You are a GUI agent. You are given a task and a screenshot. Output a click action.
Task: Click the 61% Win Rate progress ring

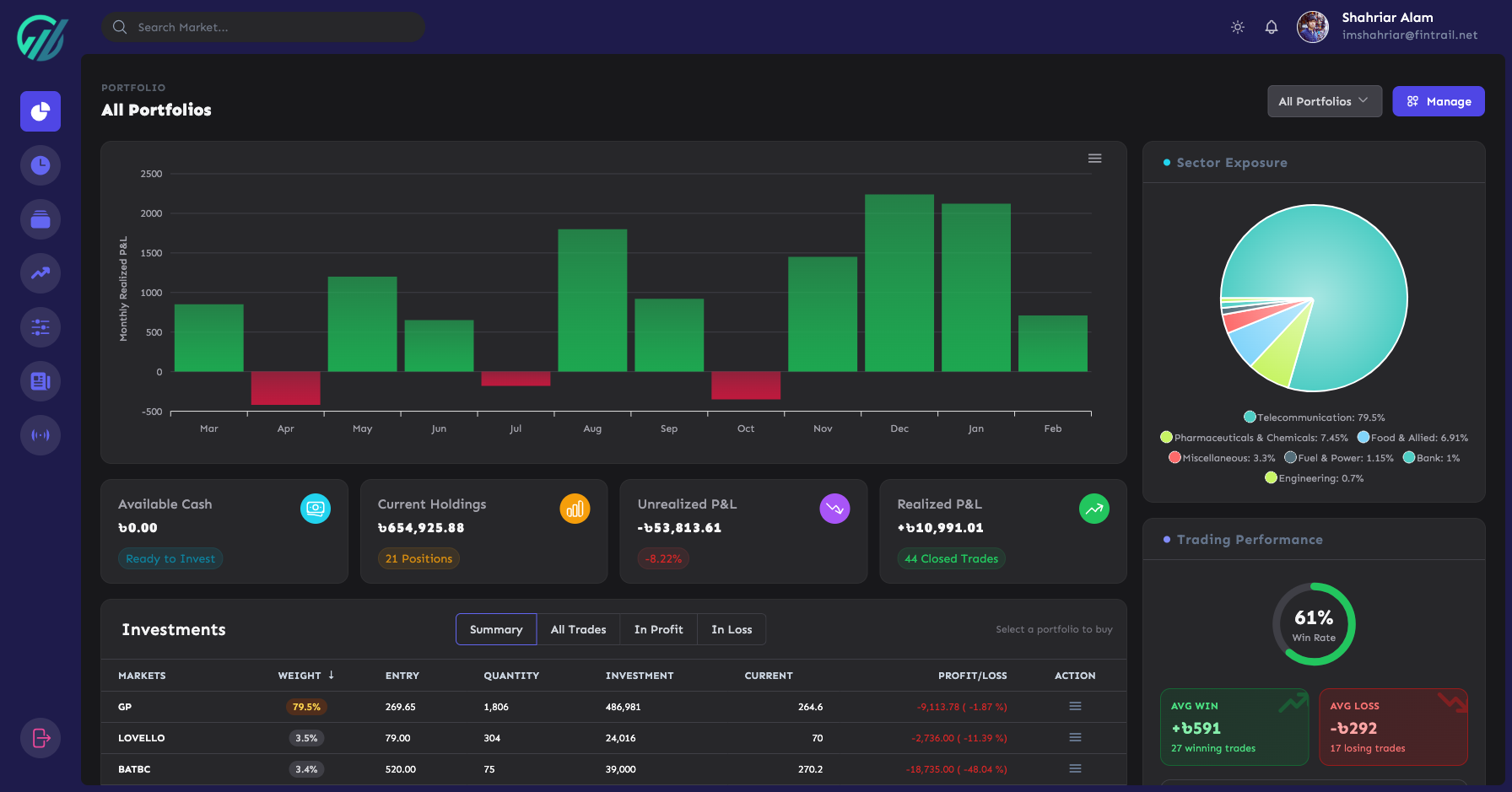[1314, 624]
